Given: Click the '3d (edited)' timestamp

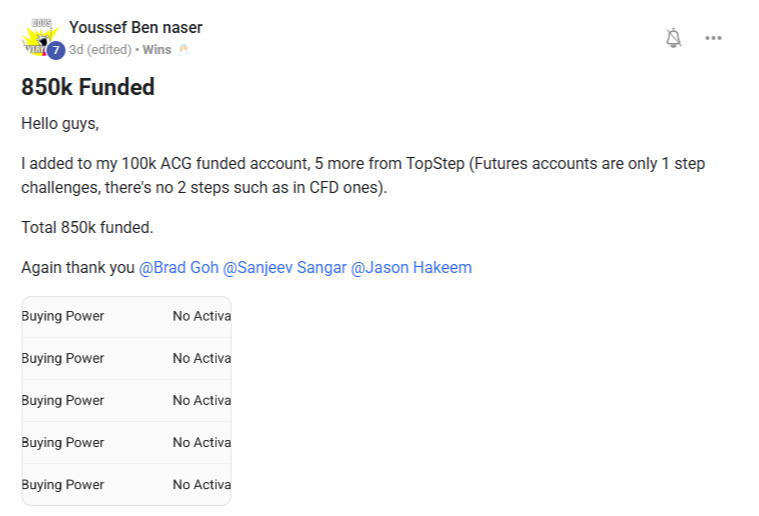Looking at the screenshot, I should click(x=100, y=49).
